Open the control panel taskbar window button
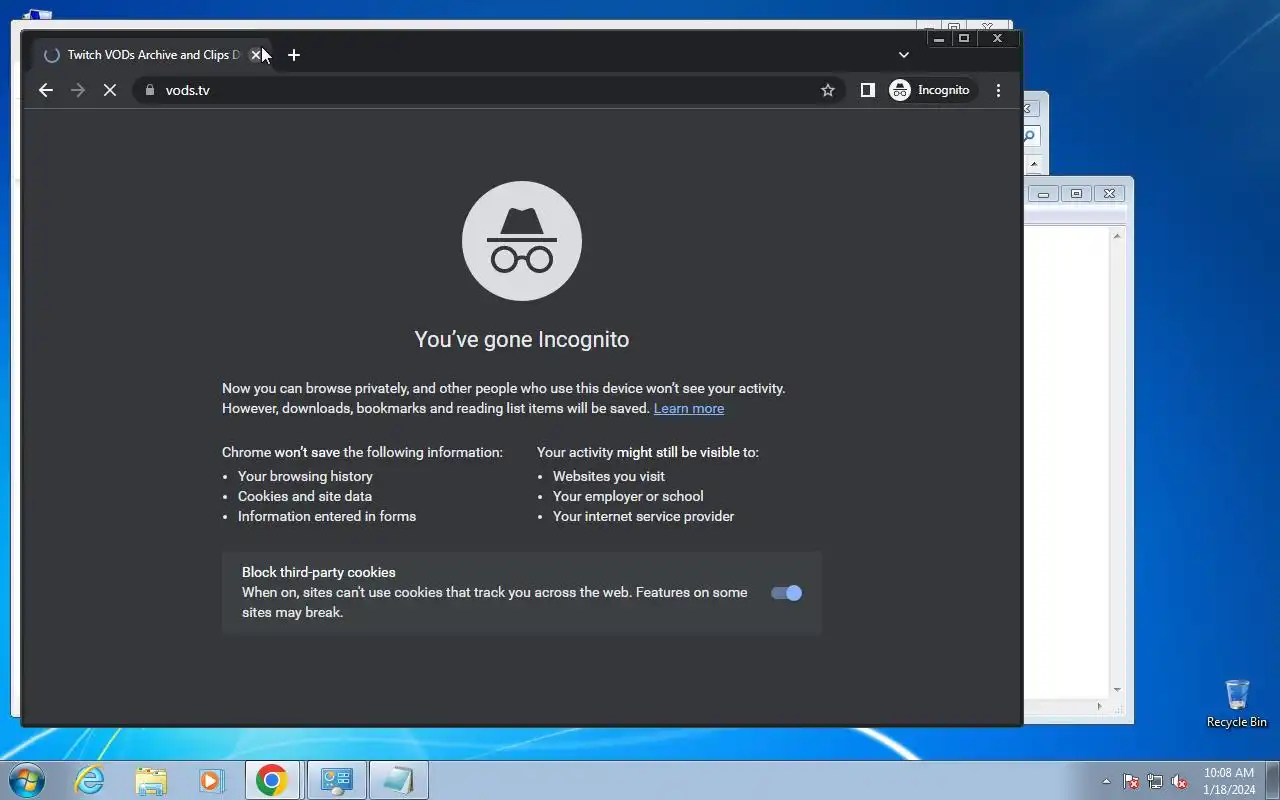1280x800 pixels. point(336,780)
